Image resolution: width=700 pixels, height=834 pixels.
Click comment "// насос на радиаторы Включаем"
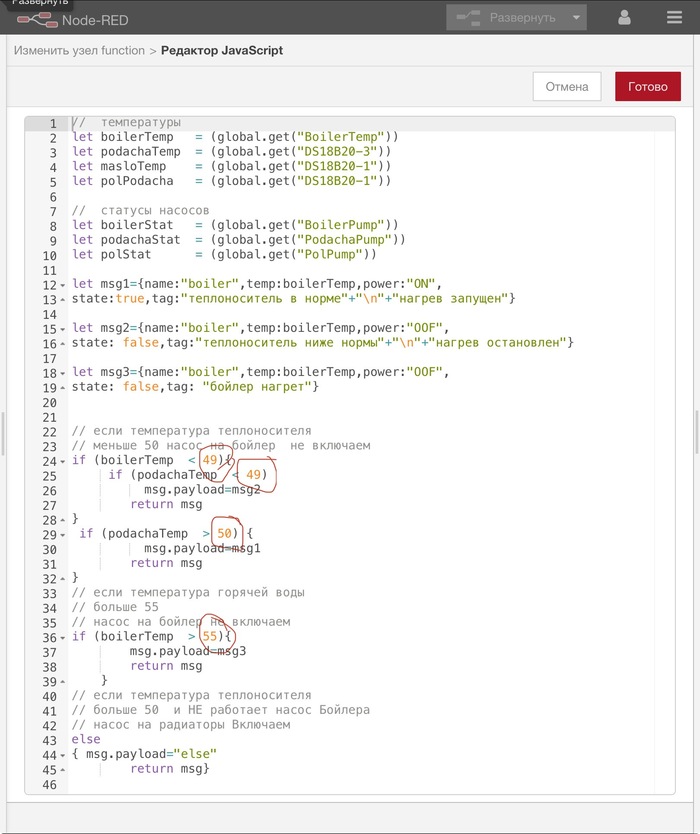(181, 724)
